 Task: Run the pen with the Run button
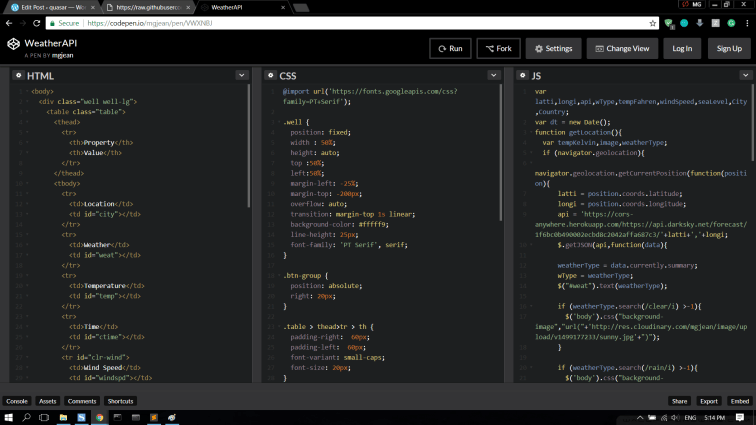(450, 48)
